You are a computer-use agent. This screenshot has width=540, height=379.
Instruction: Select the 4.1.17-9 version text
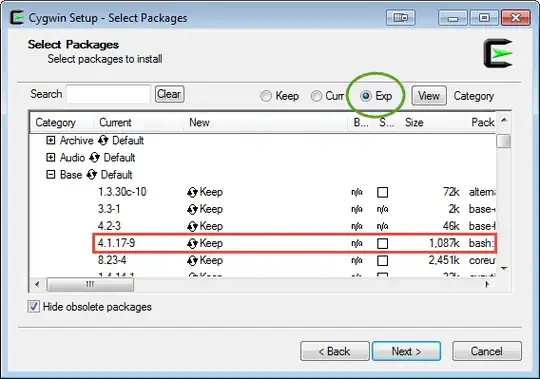[x=116, y=243]
